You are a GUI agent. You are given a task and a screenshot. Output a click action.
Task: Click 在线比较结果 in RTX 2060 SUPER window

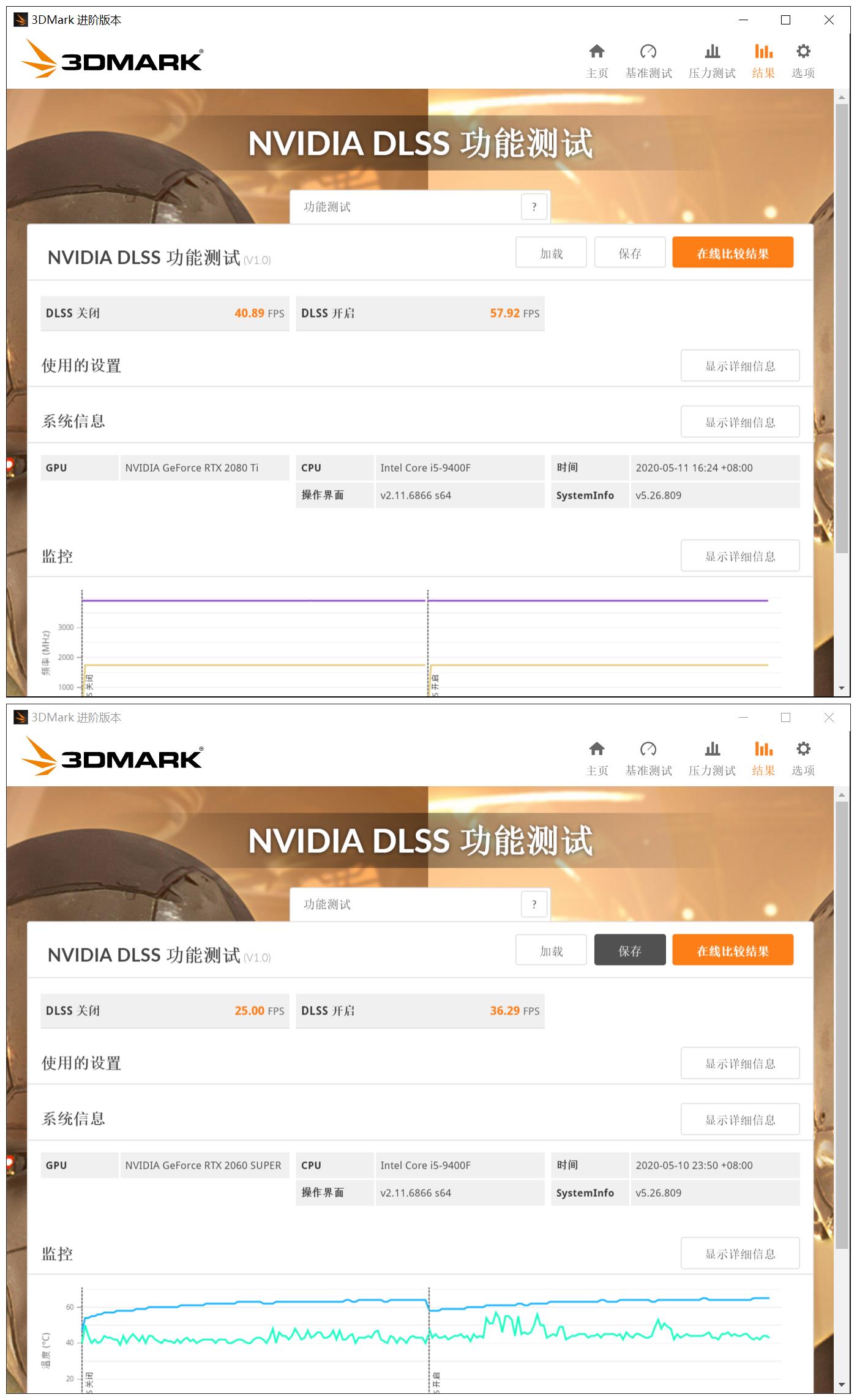coord(733,950)
